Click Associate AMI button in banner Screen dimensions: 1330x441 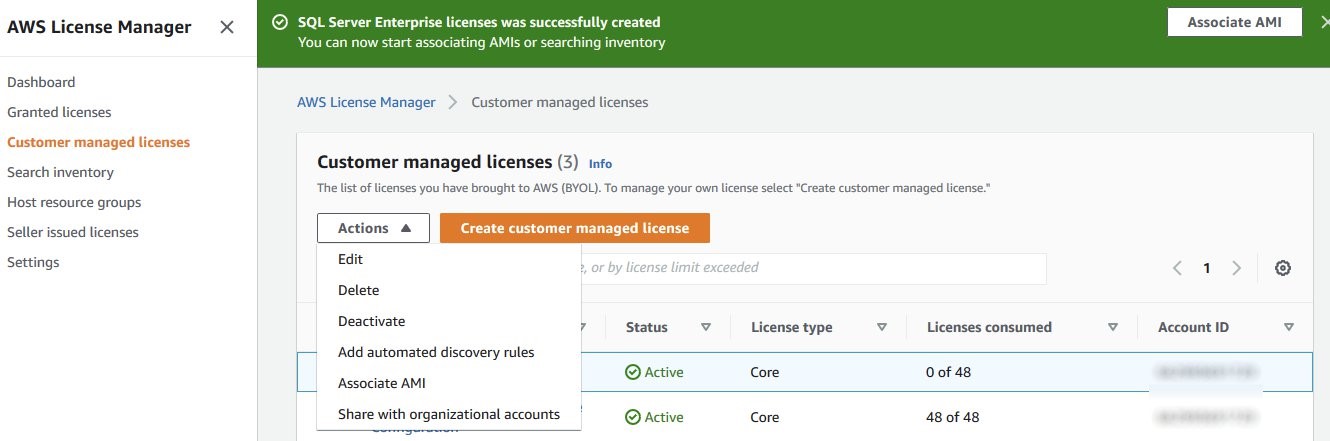pos(1234,22)
